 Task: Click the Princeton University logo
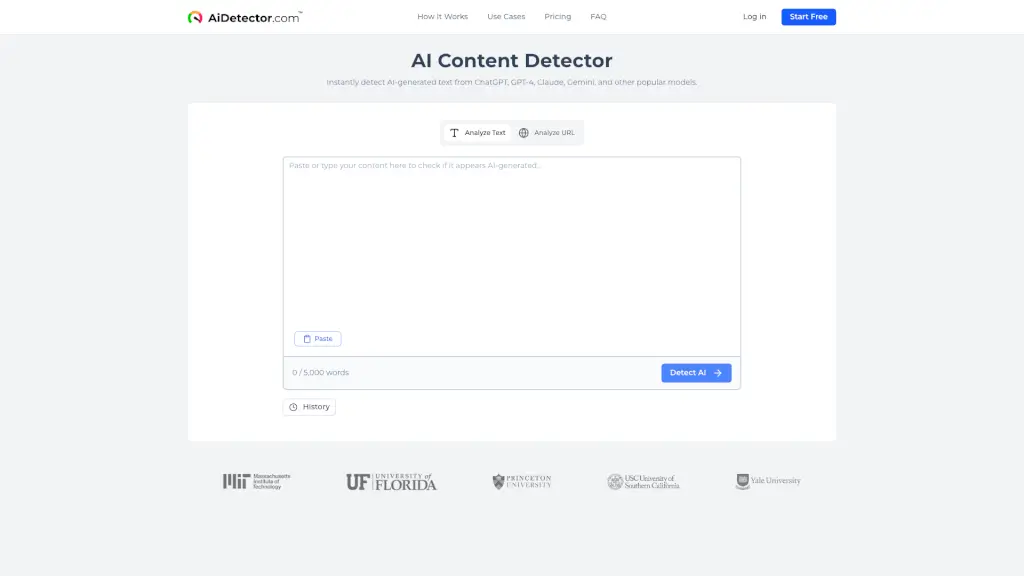522,482
